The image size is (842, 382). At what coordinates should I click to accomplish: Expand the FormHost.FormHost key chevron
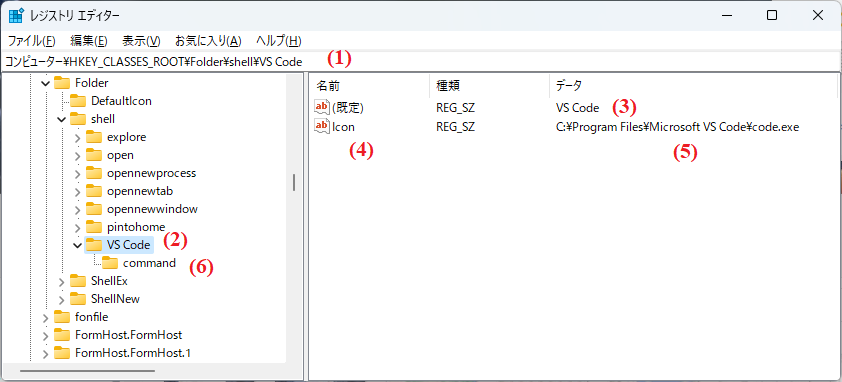tap(46, 335)
